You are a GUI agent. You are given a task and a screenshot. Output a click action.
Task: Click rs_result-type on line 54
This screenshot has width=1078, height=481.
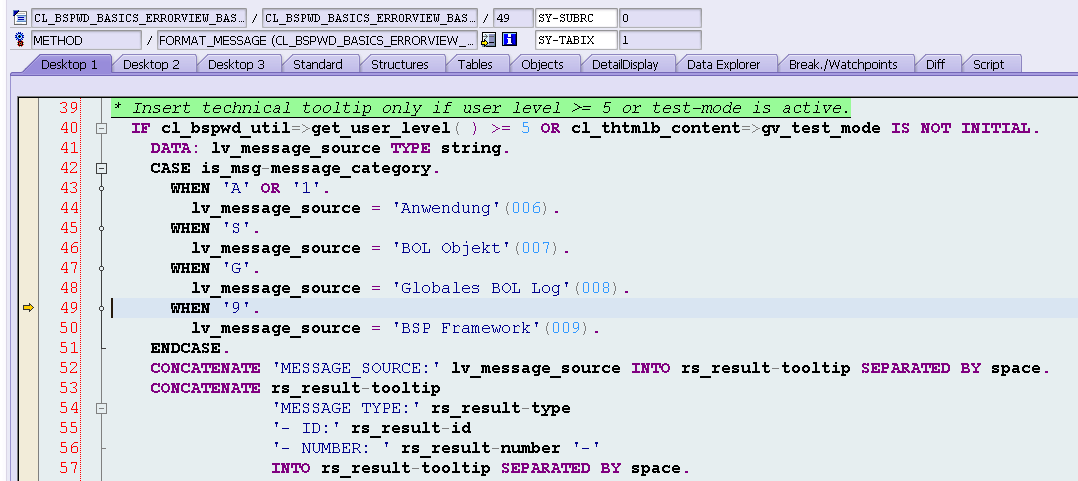(500, 409)
